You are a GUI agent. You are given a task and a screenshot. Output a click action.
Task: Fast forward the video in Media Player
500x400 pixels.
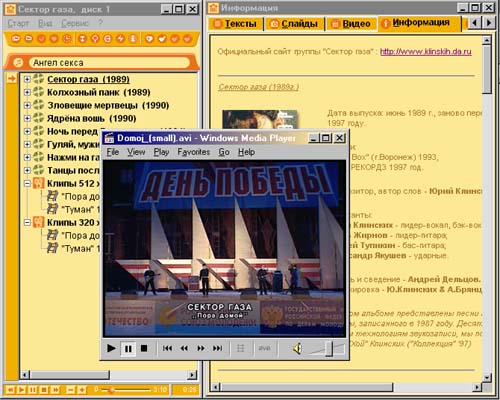pos(201,348)
